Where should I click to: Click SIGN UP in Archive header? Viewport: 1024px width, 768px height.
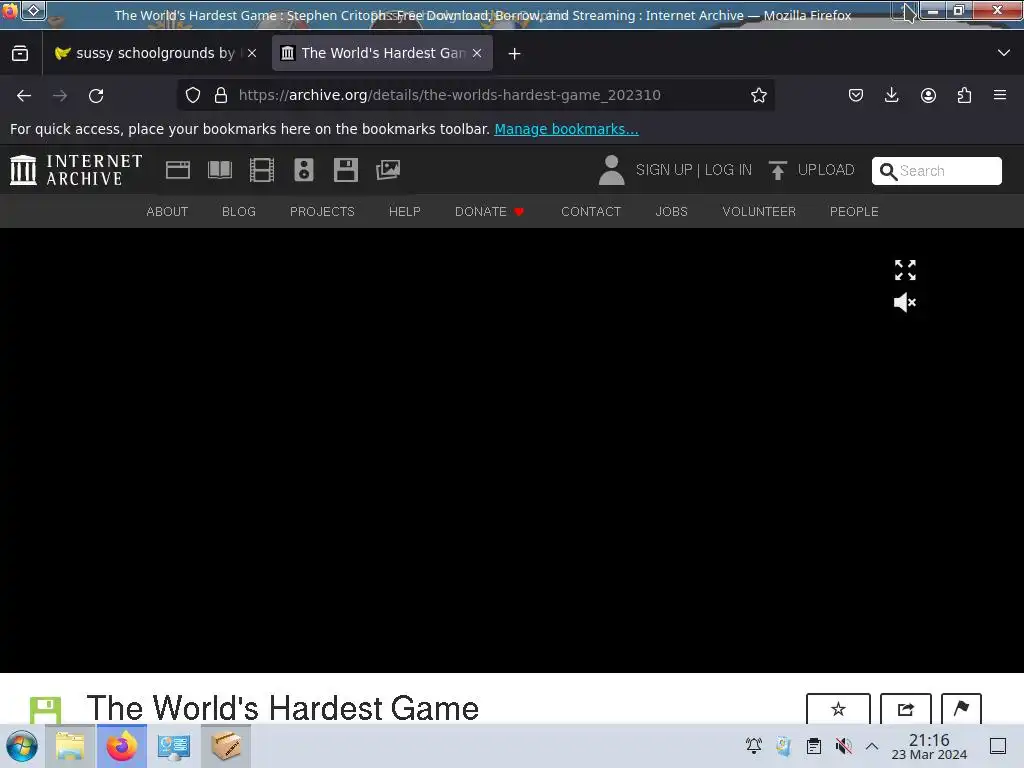tap(664, 170)
